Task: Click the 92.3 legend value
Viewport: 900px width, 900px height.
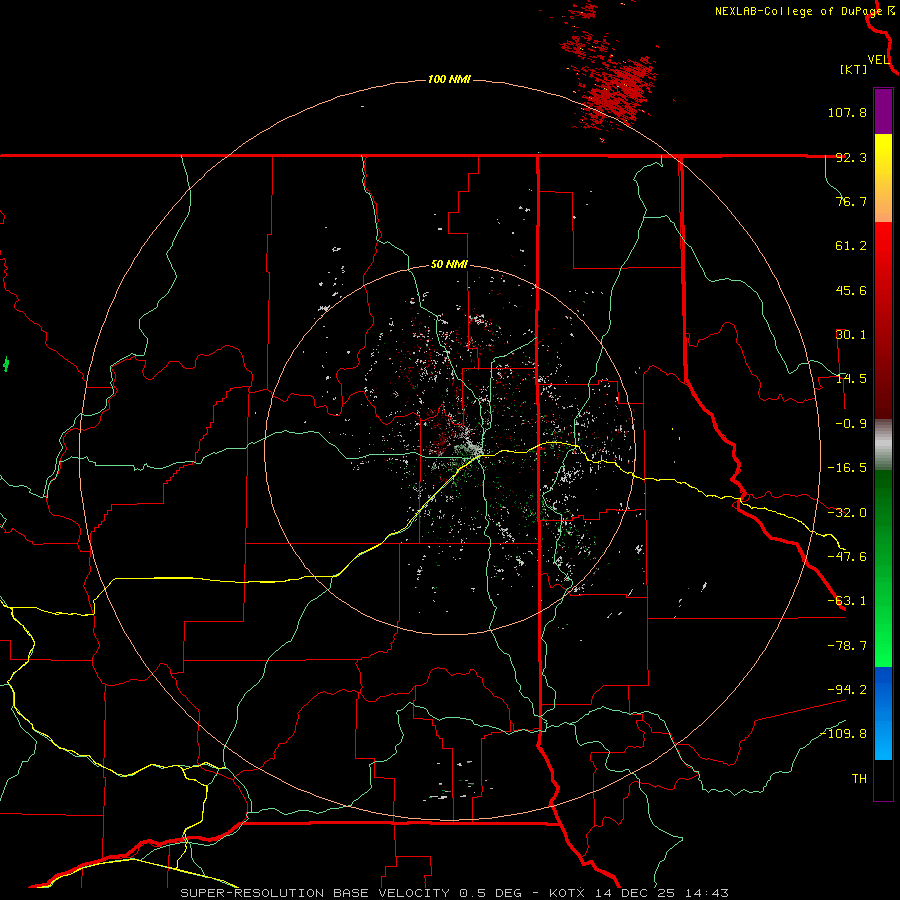Action: (x=851, y=157)
